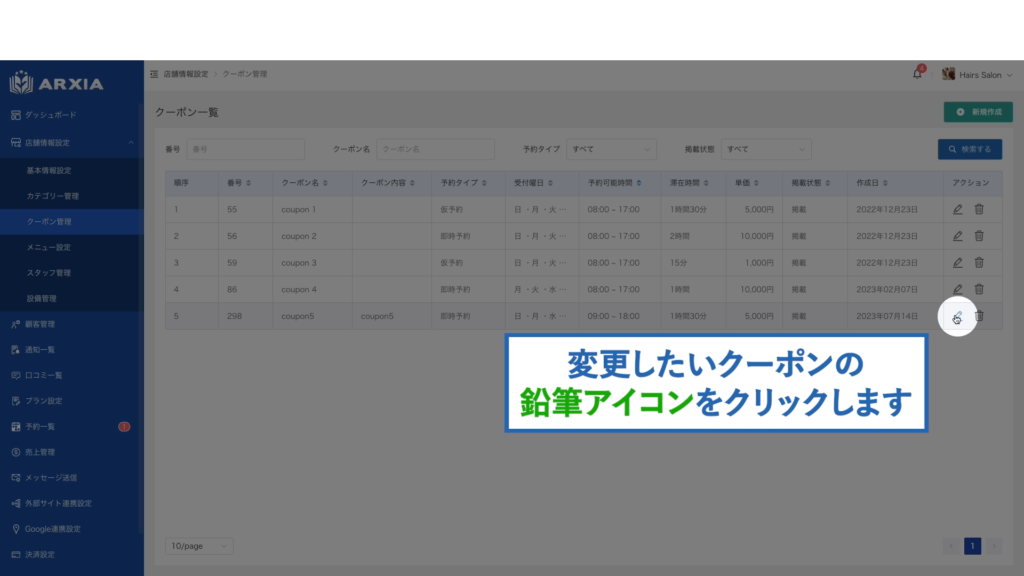Viewport: 1024px width, 576px height.
Task: Open the 掲載状態 filter dropdown
Action: pyautogui.click(x=767, y=149)
